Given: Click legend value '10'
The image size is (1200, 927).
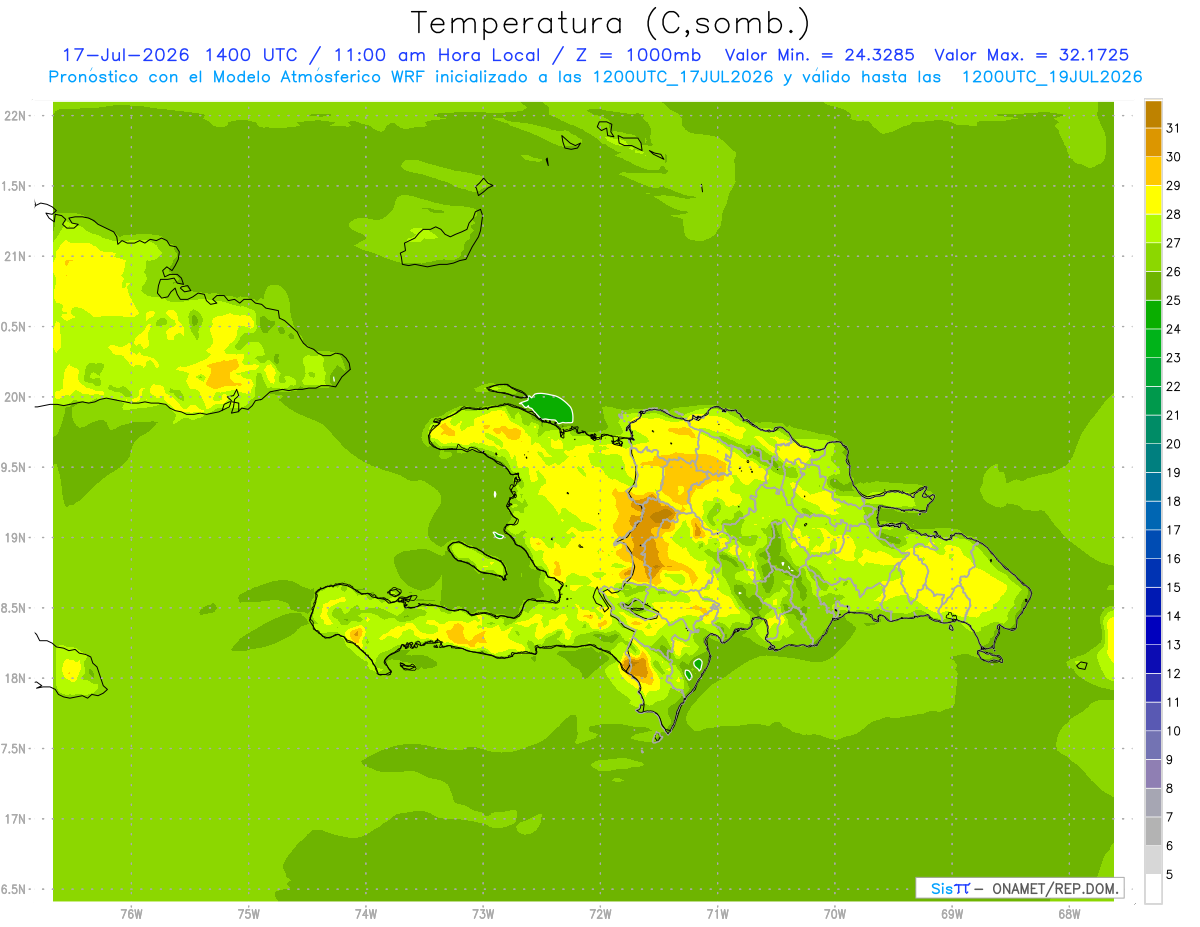Looking at the screenshot, I should (x=1174, y=731).
